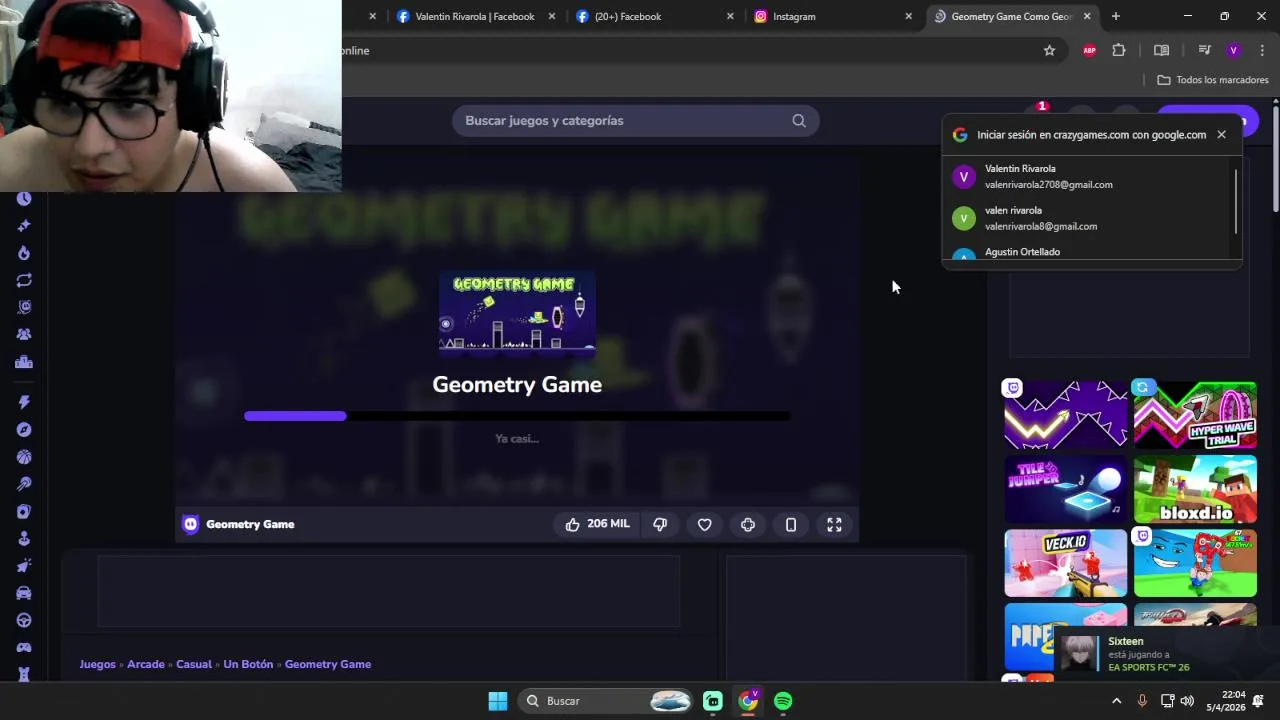Open the Chrome profile V avatar
The image size is (1280, 720).
pos(1233,51)
